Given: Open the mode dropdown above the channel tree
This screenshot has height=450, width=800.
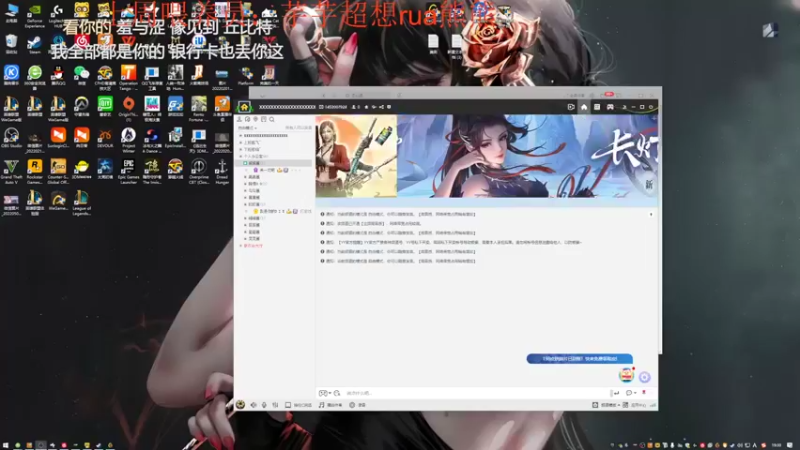Looking at the screenshot, I should [248, 128].
